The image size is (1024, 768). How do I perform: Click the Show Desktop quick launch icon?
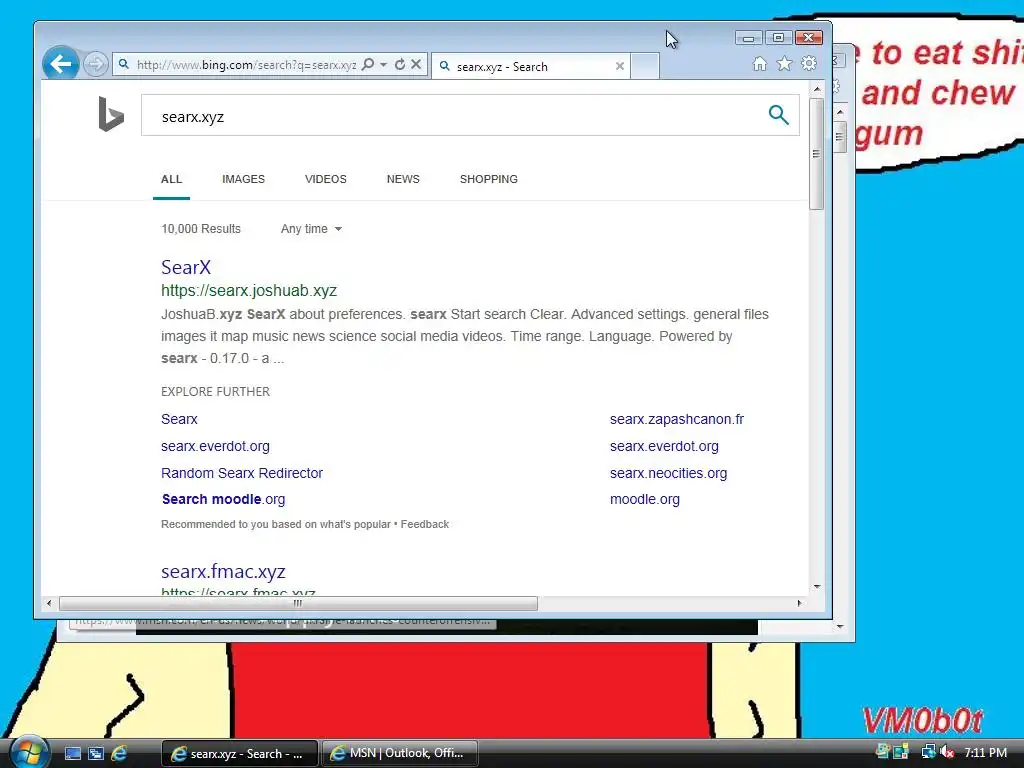coord(72,754)
